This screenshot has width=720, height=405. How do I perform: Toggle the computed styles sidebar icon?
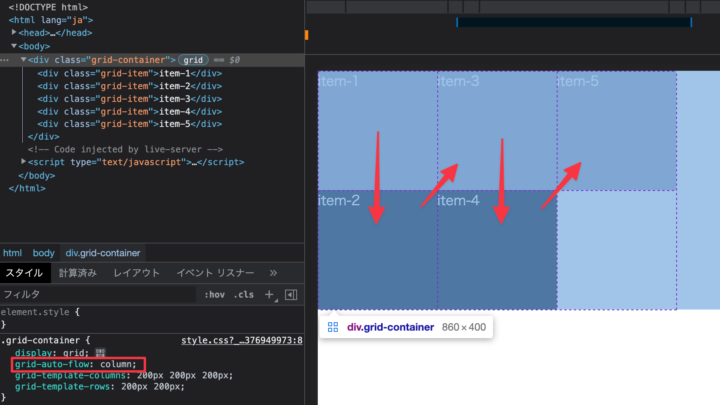pyautogui.click(x=291, y=295)
